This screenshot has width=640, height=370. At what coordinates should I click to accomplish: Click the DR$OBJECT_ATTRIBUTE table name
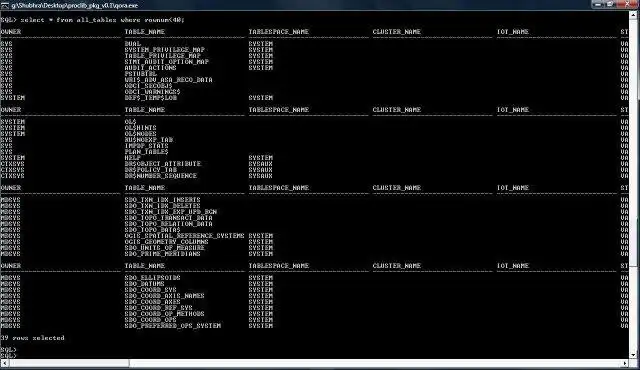pos(163,164)
